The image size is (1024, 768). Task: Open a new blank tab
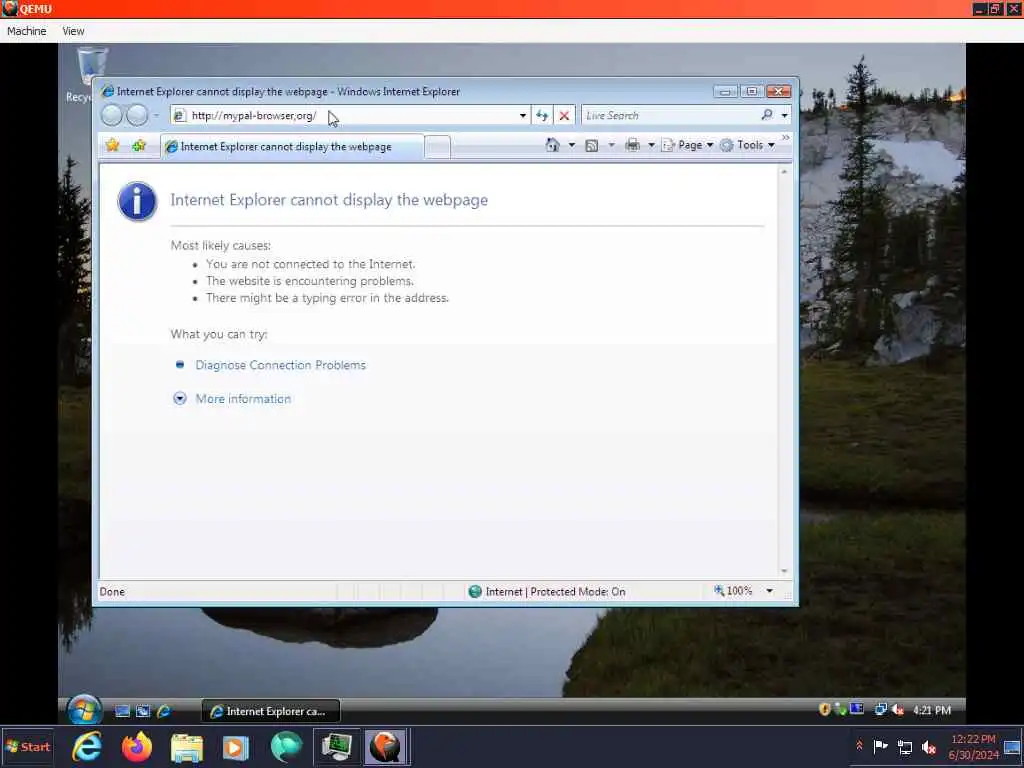pyautogui.click(x=438, y=146)
